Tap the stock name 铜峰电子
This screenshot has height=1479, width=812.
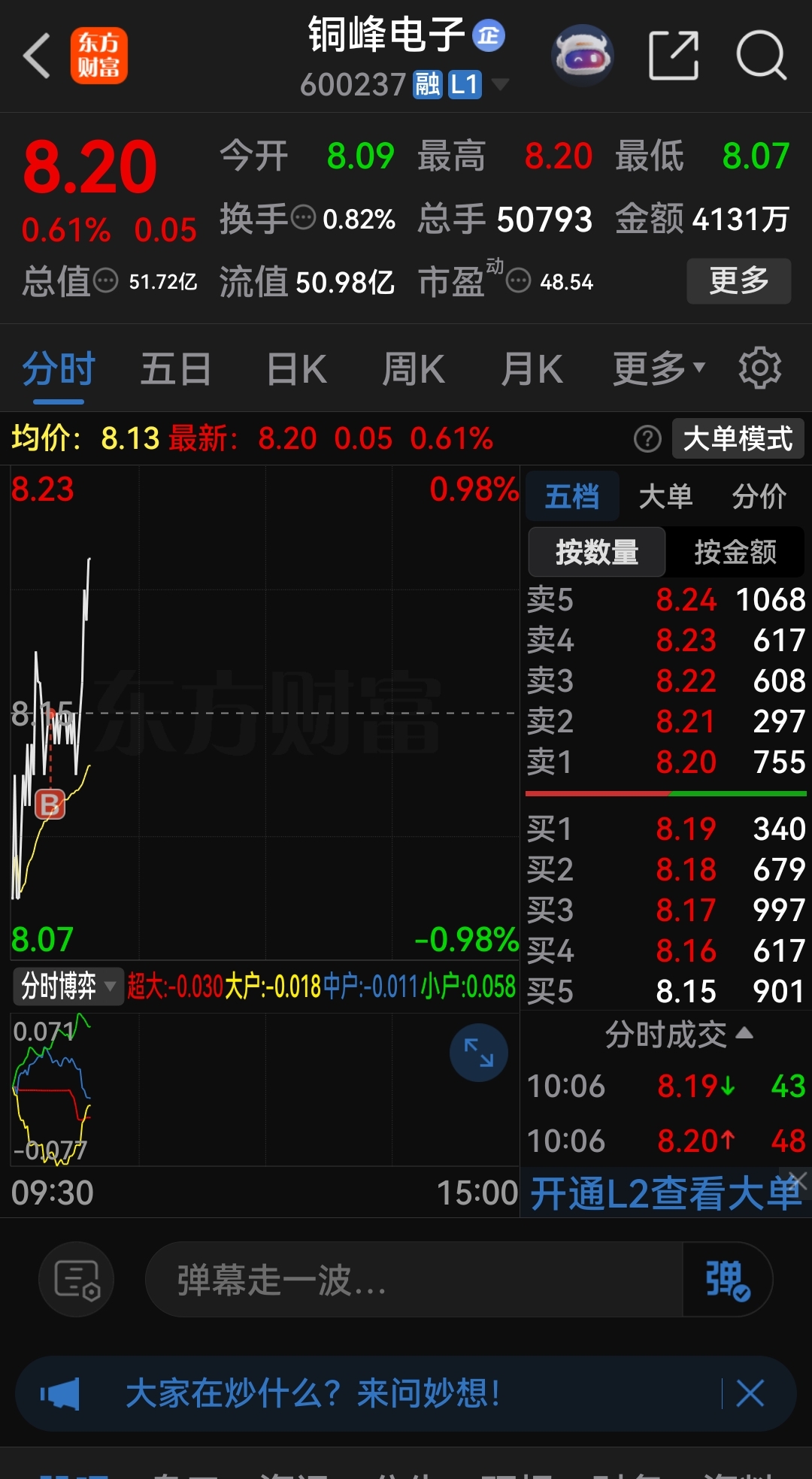click(386, 35)
